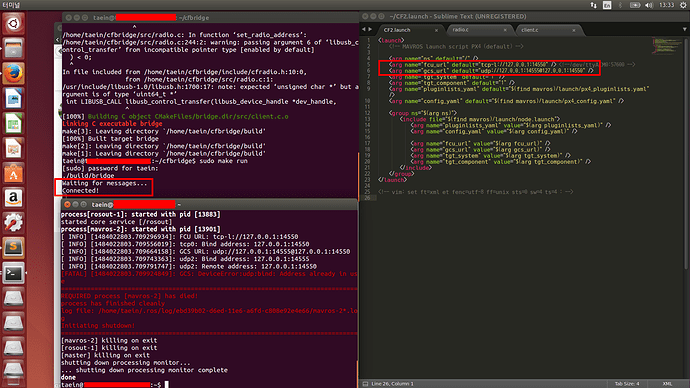Open LibreOffice Writer from the launcher

click(13, 98)
